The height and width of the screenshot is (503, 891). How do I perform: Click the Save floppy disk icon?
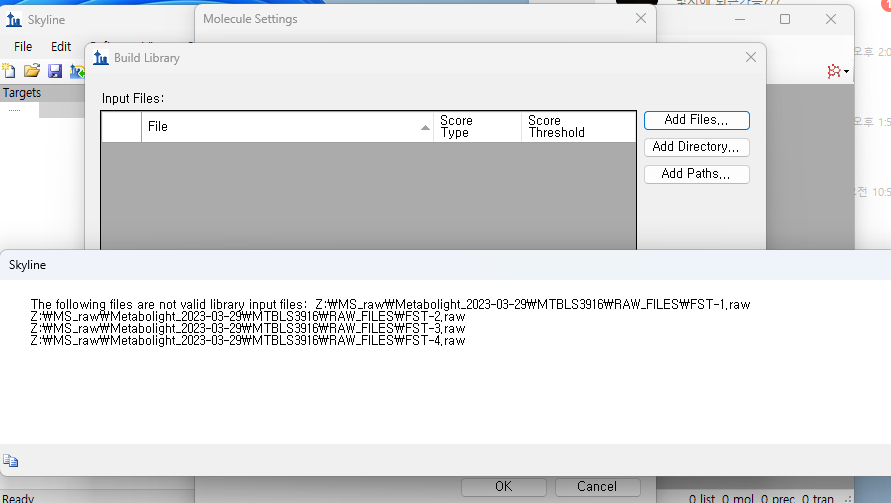click(x=55, y=71)
